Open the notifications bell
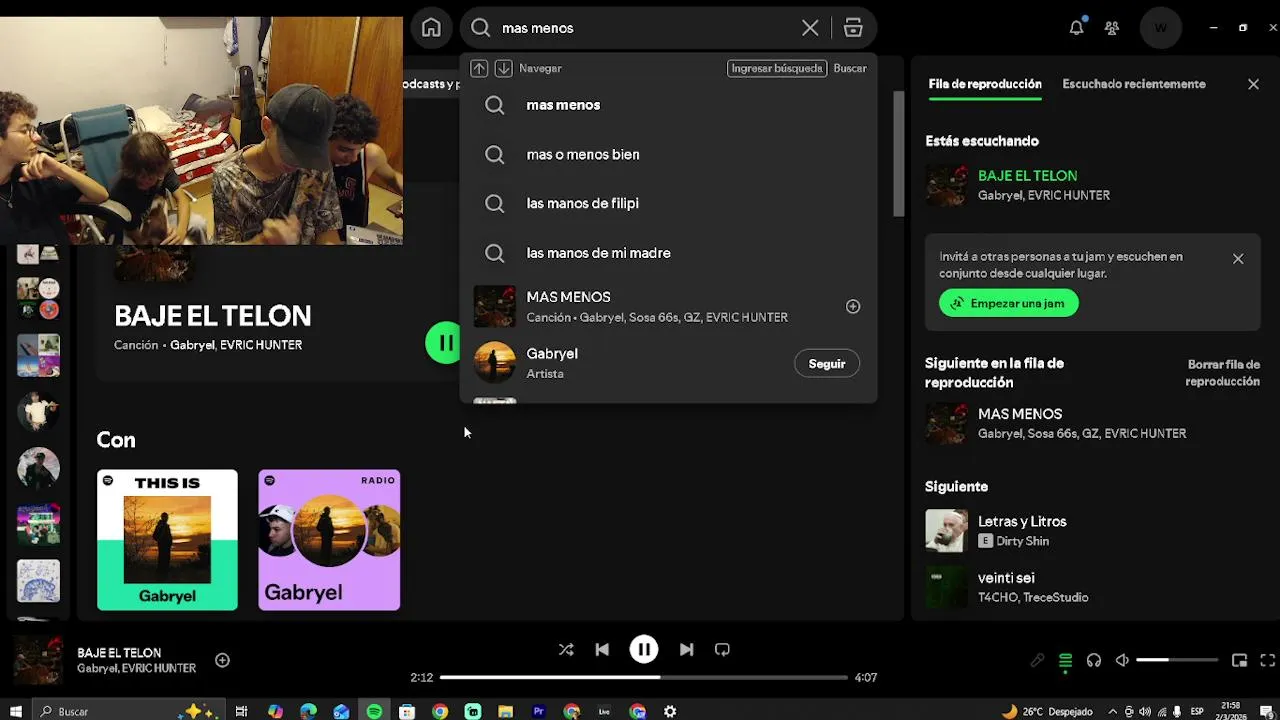 point(1076,28)
